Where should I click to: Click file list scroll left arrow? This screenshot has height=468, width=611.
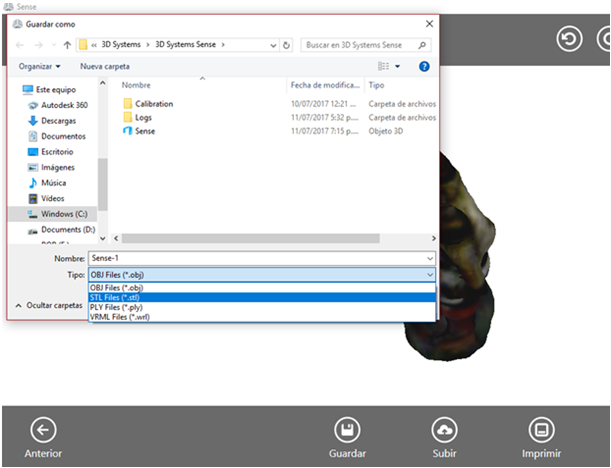(116, 238)
